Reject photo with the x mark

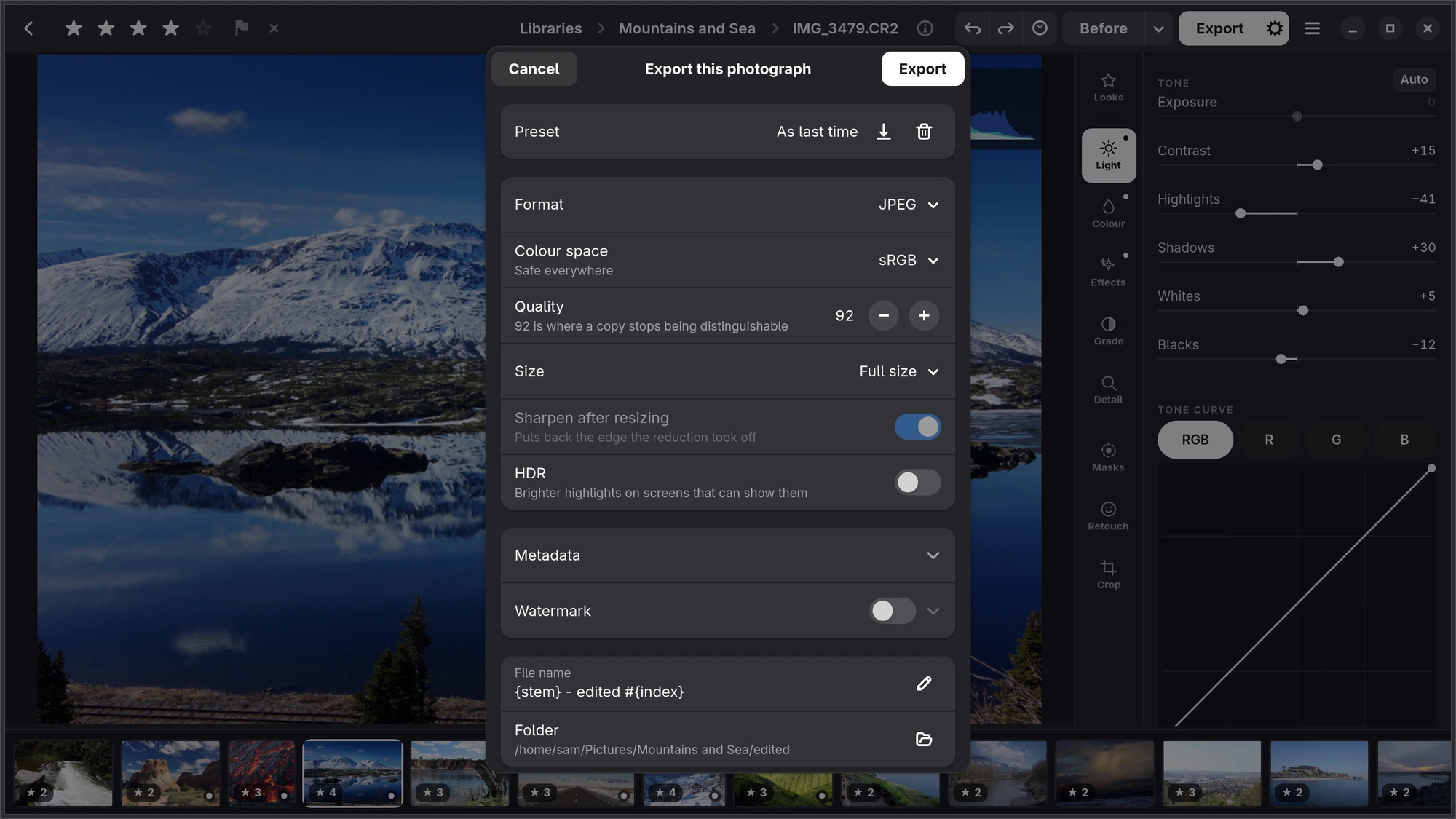pos(274,28)
